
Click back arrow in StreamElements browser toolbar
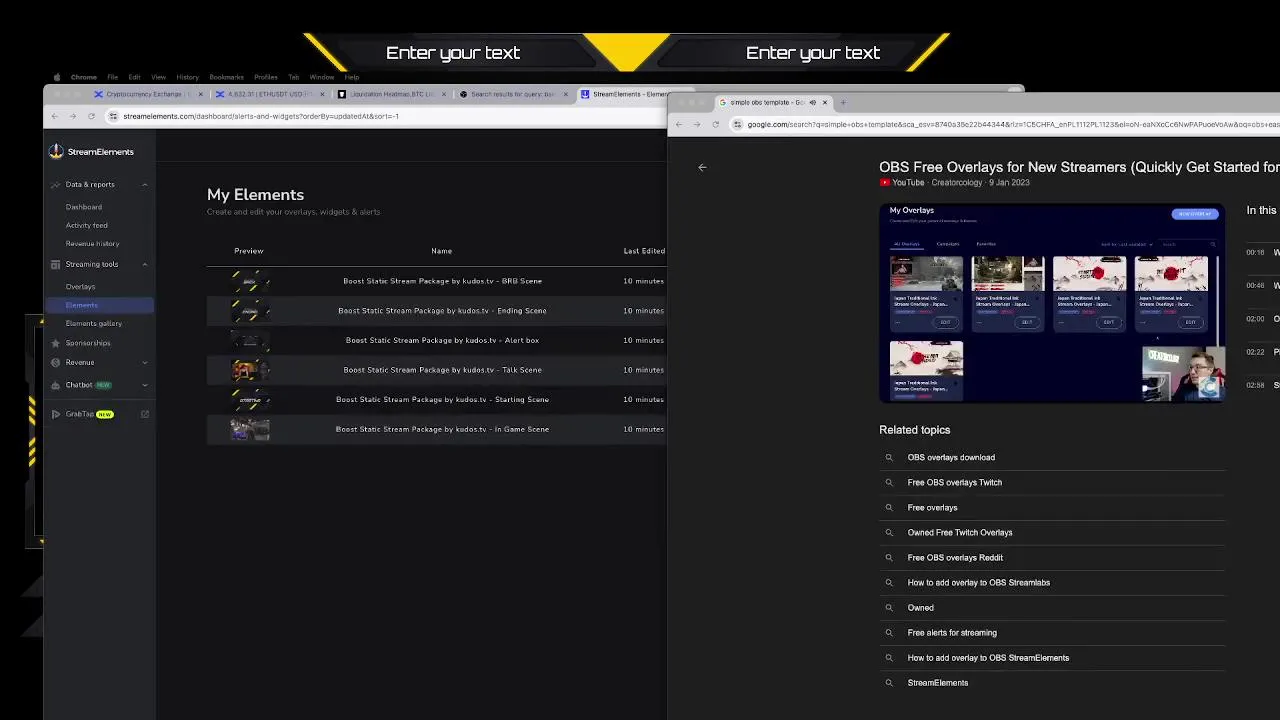coord(55,116)
